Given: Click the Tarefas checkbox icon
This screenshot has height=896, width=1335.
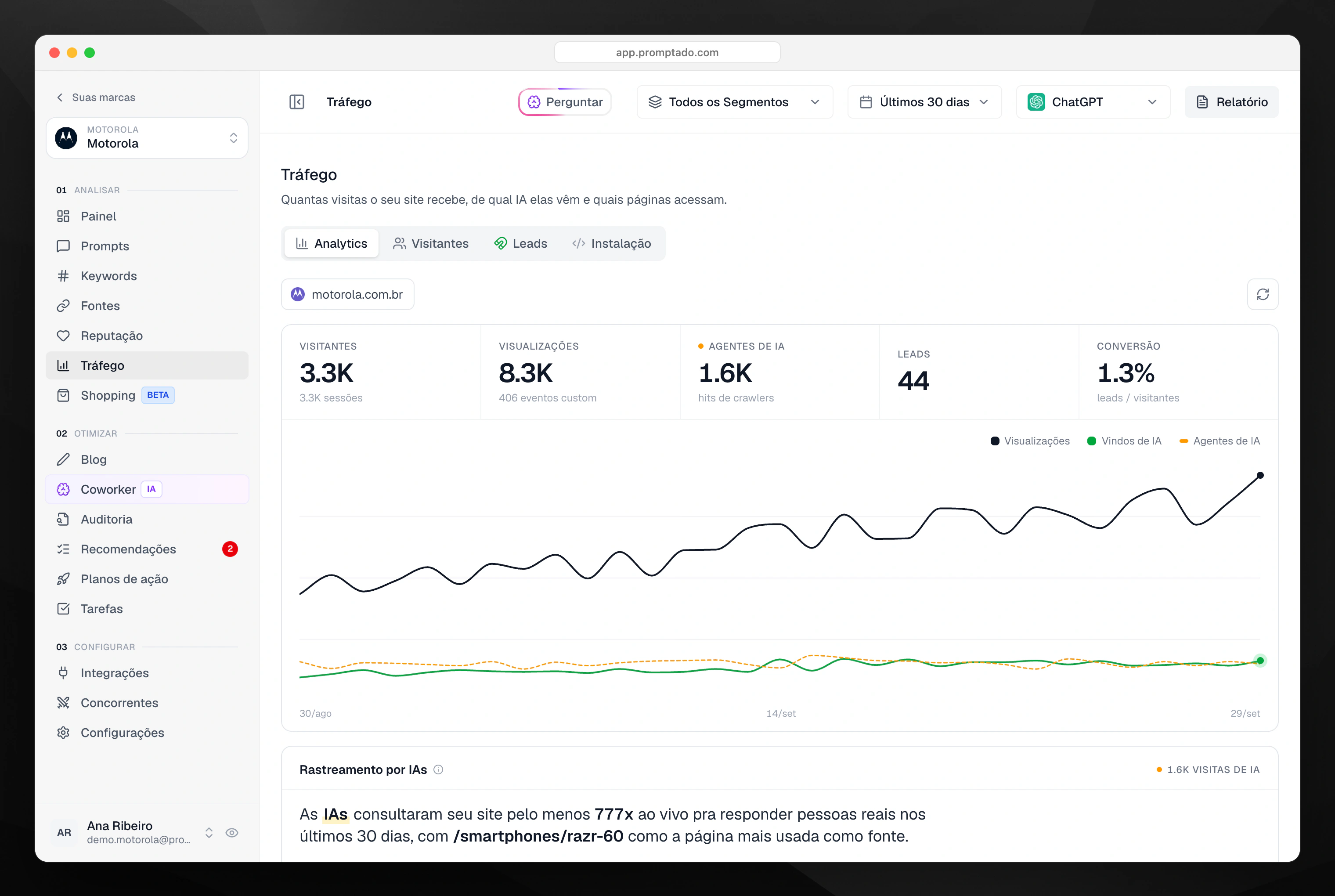Looking at the screenshot, I should pyautogui.click(x=63, y=609).
